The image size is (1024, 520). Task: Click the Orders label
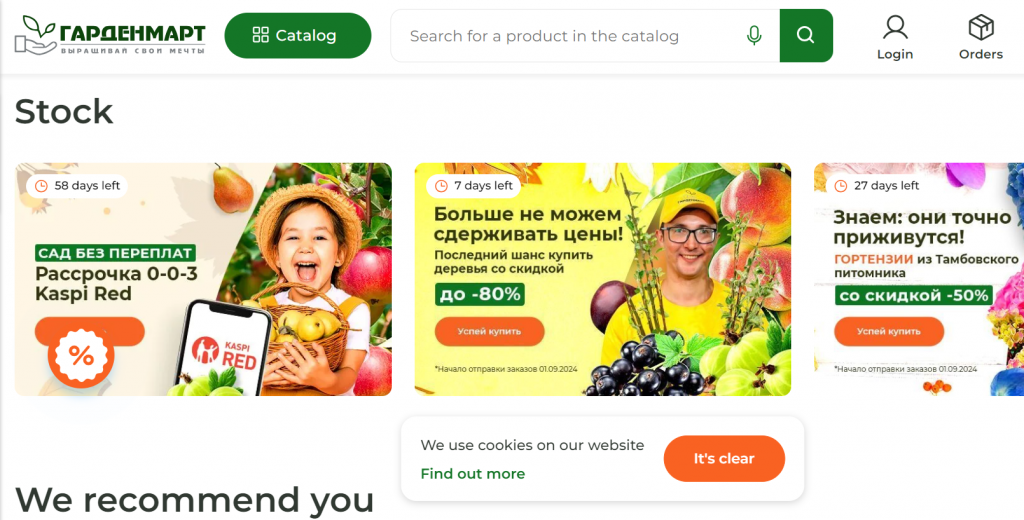click(980, 54)
